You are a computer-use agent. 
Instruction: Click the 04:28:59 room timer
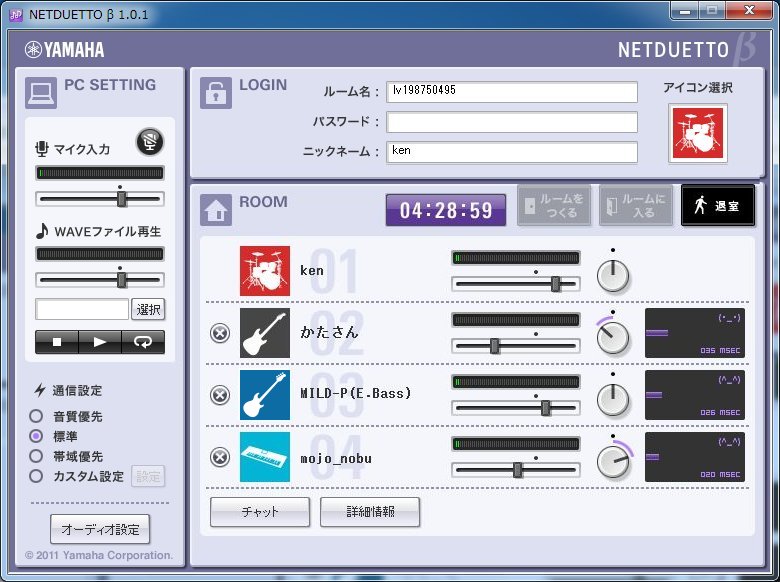coord(446,210)
